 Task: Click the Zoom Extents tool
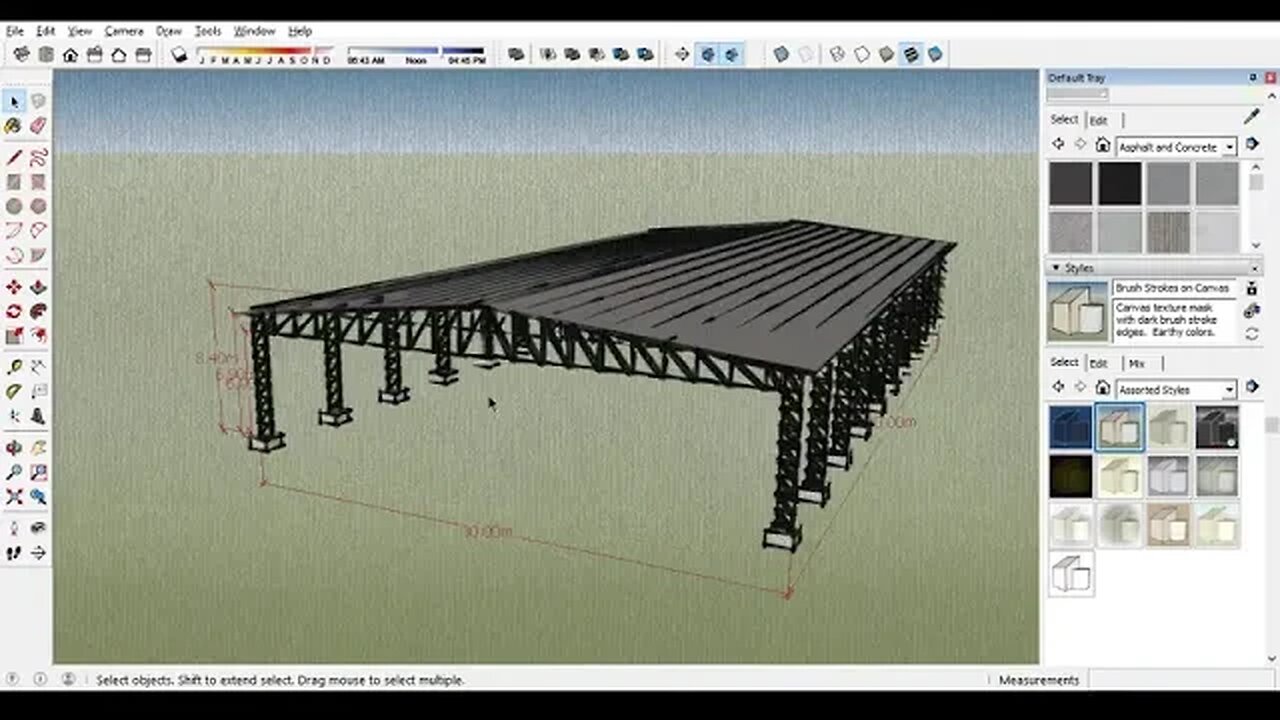[14, 496]
